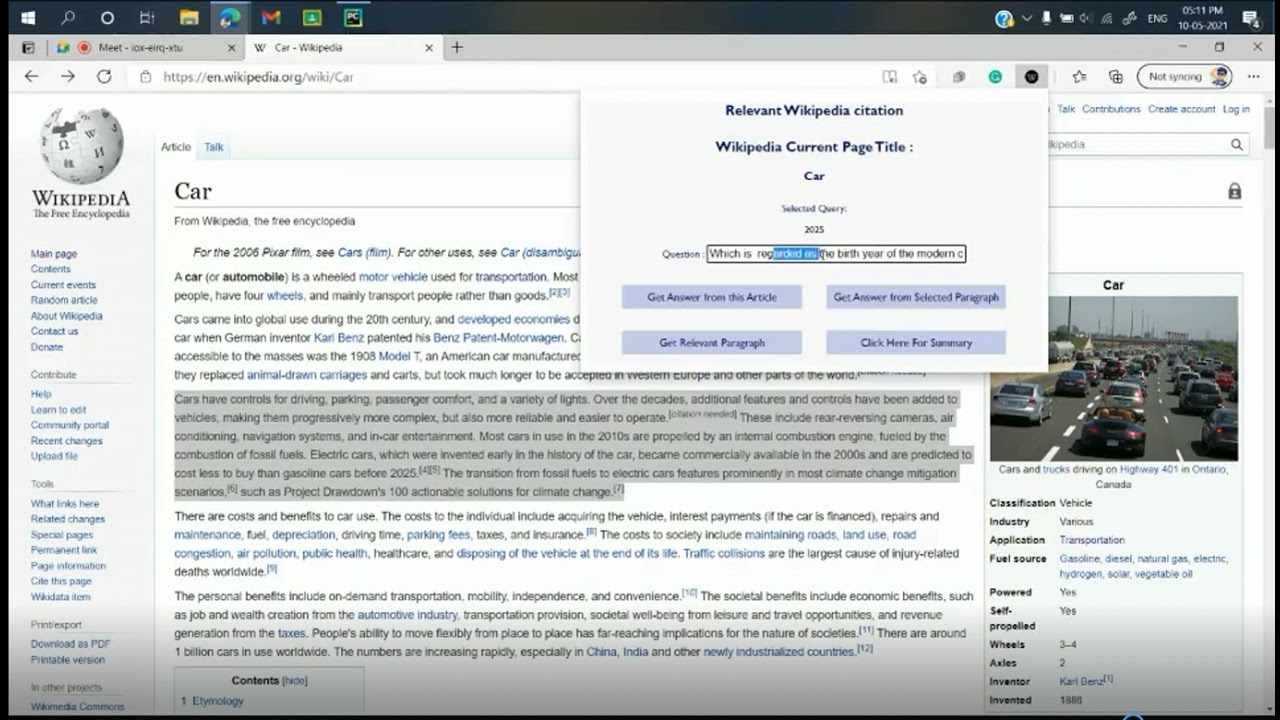Open What links here link
This screenshot has width=1280, height=720.
[x=65, y=504]
